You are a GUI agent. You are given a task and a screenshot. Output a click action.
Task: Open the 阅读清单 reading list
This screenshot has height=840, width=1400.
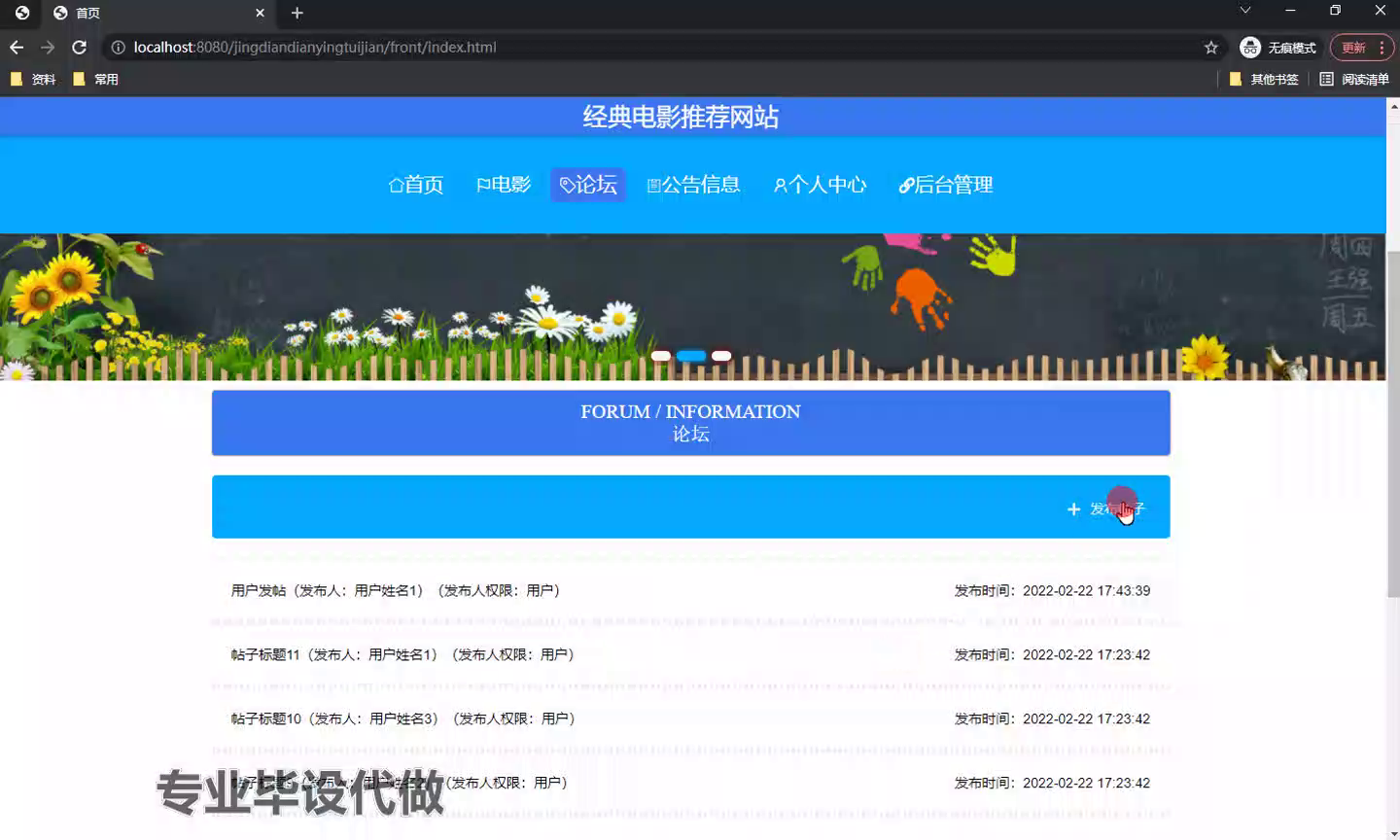coord(1354,79)
